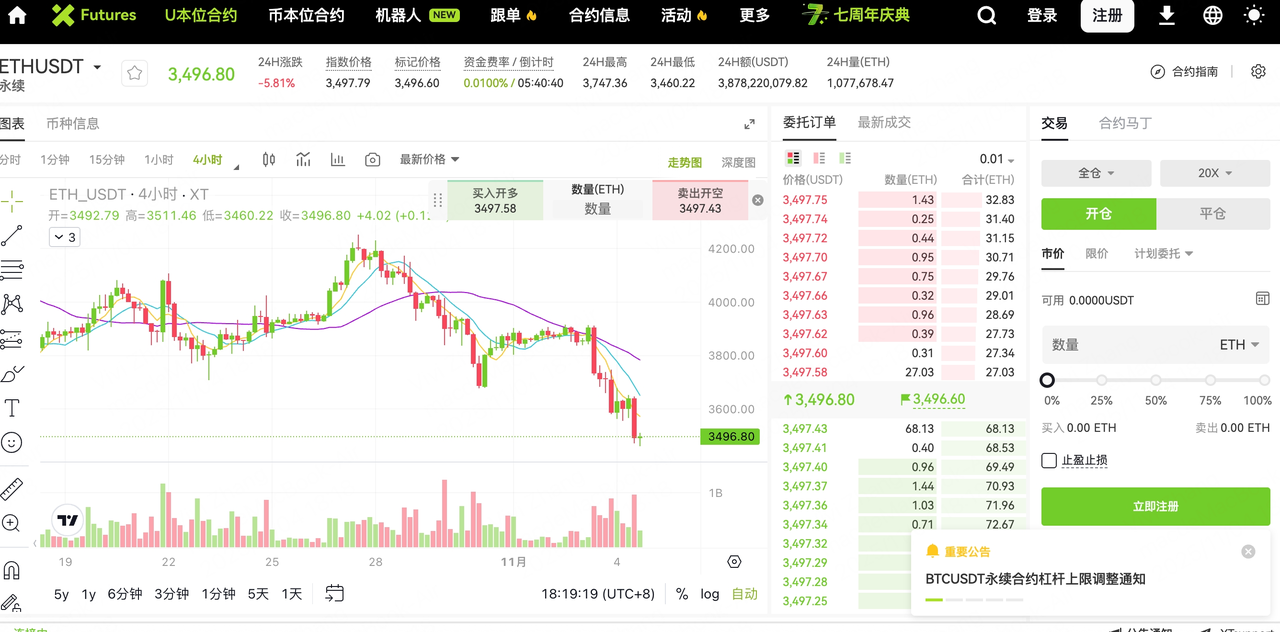
Task: Open the 计划委托 order type dropdown
Action: click(x=1164, y=254)
